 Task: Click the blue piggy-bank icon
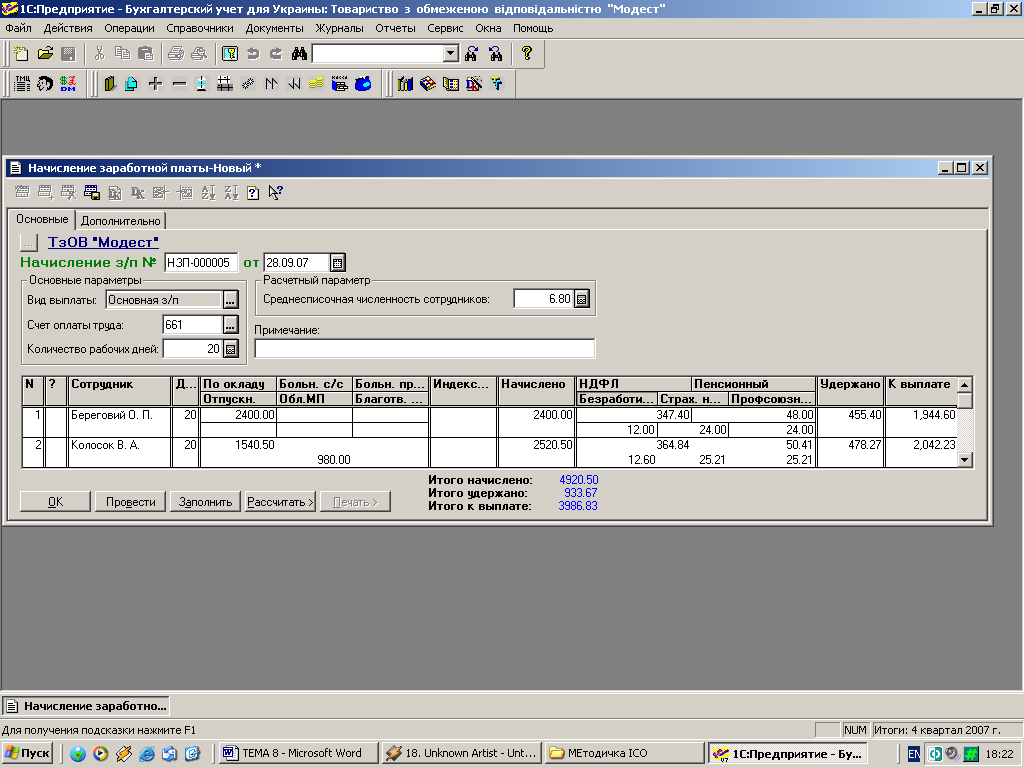pos(363,84)
